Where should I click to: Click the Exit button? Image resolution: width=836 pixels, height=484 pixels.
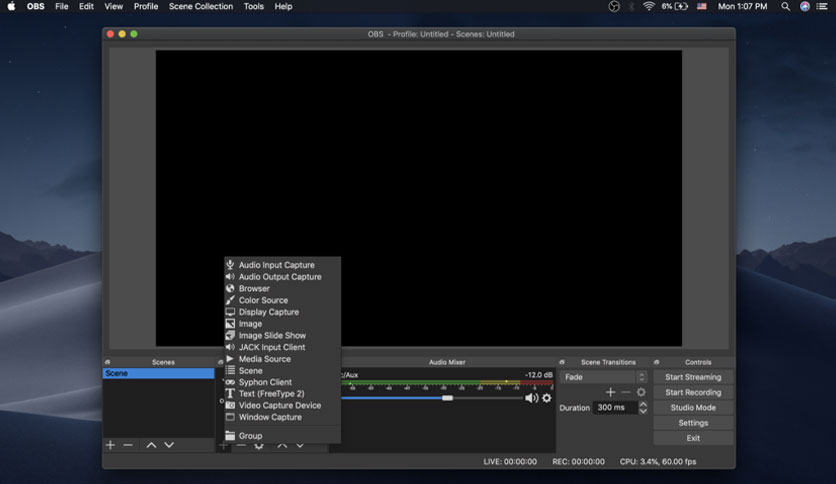(693, 438)
